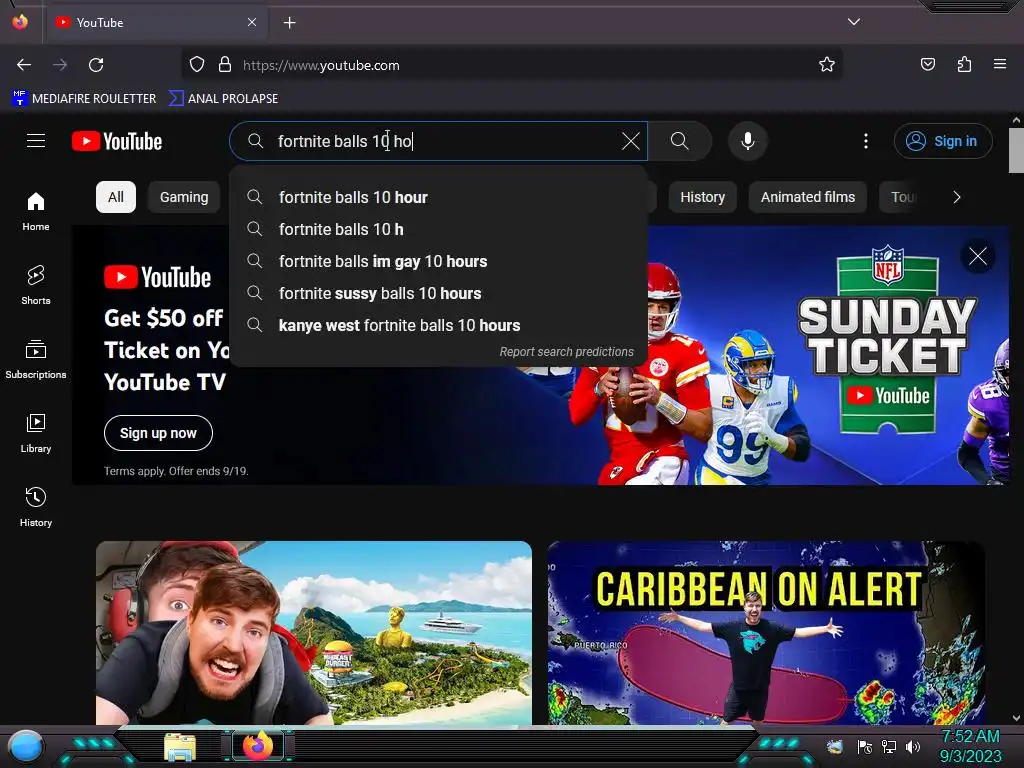Select suggestion fortnite balls 10 h
This screenshot has height=768, width=1024.
438,229
